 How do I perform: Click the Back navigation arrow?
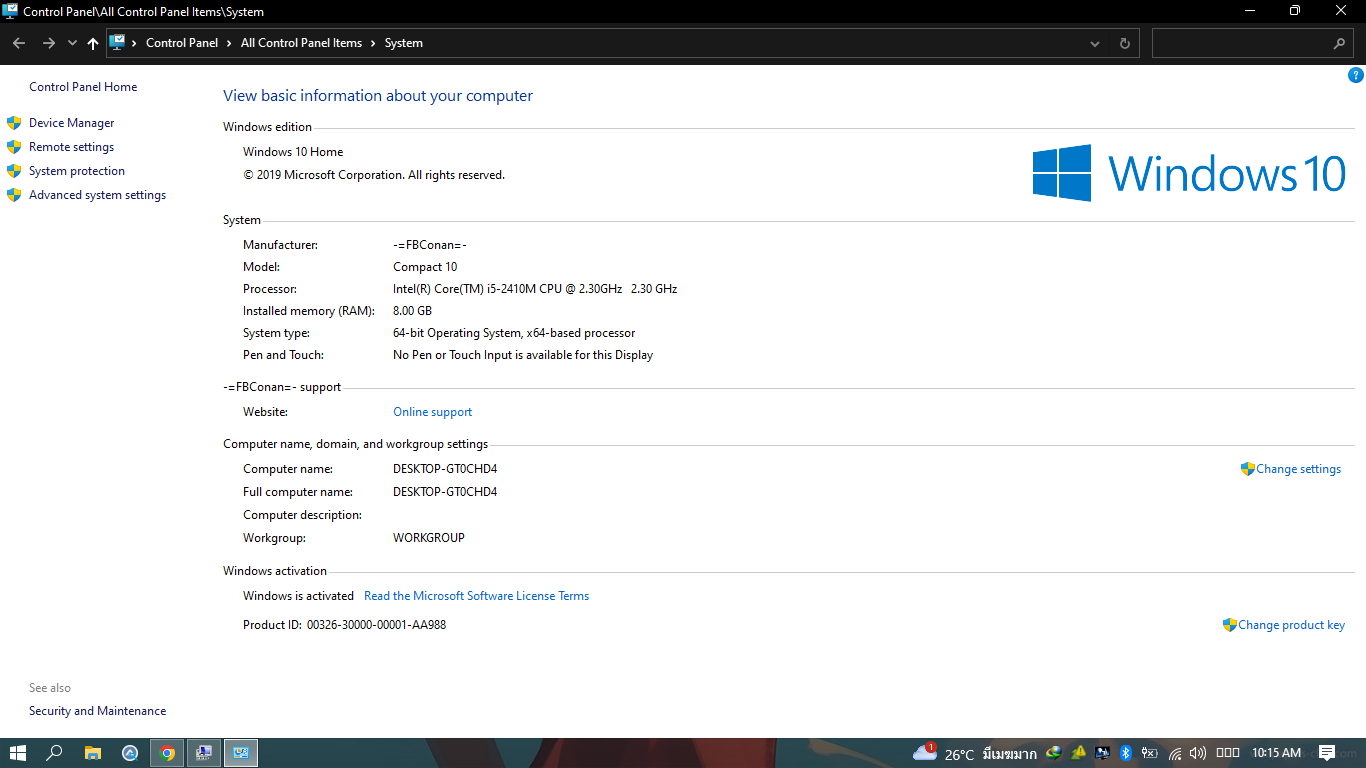(x=19, y=43)
